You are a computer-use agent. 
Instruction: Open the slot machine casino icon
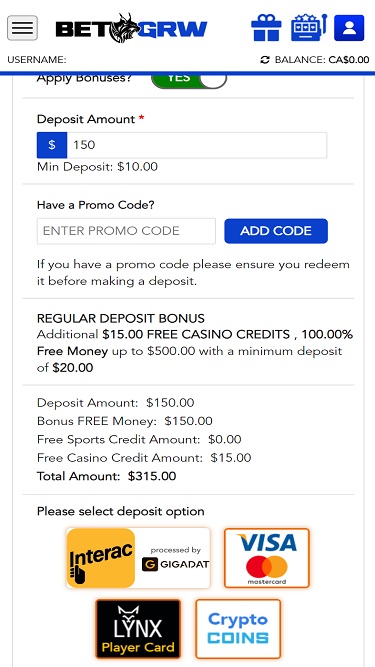[309, 28]
